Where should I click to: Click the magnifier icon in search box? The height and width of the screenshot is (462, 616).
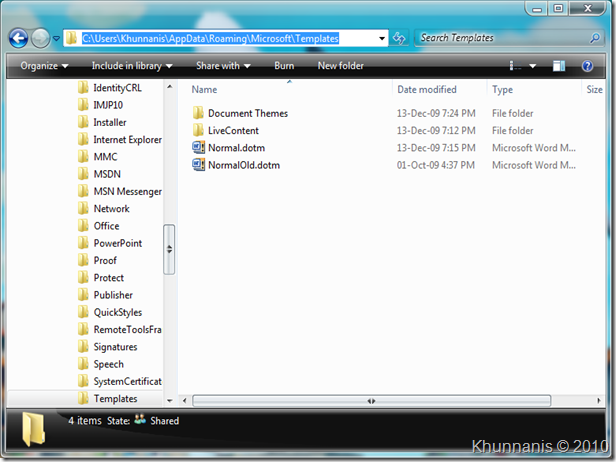tap(595, 38)
